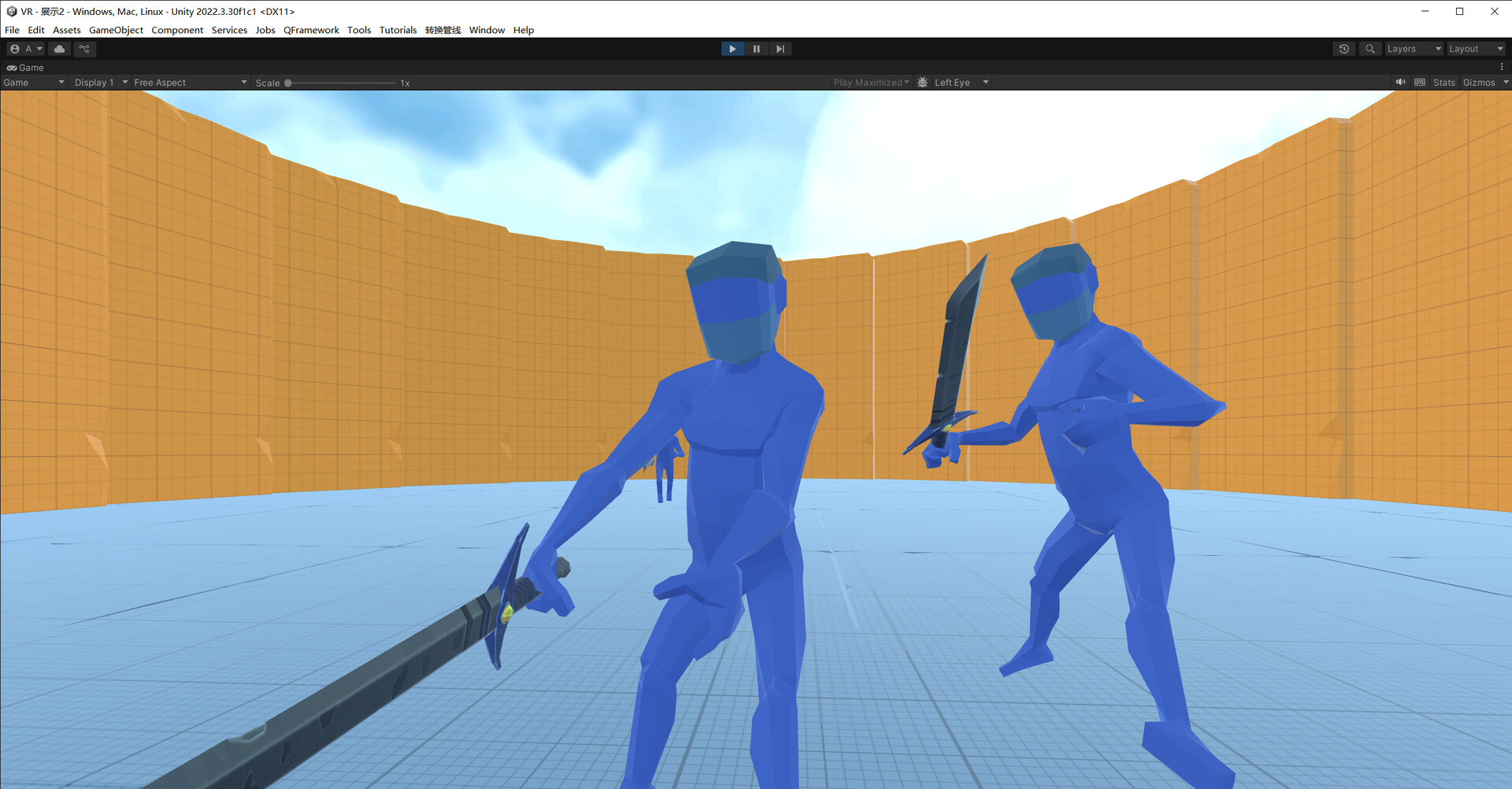
Task: Click the frame debugger bug icon
Action: (922, 83)
